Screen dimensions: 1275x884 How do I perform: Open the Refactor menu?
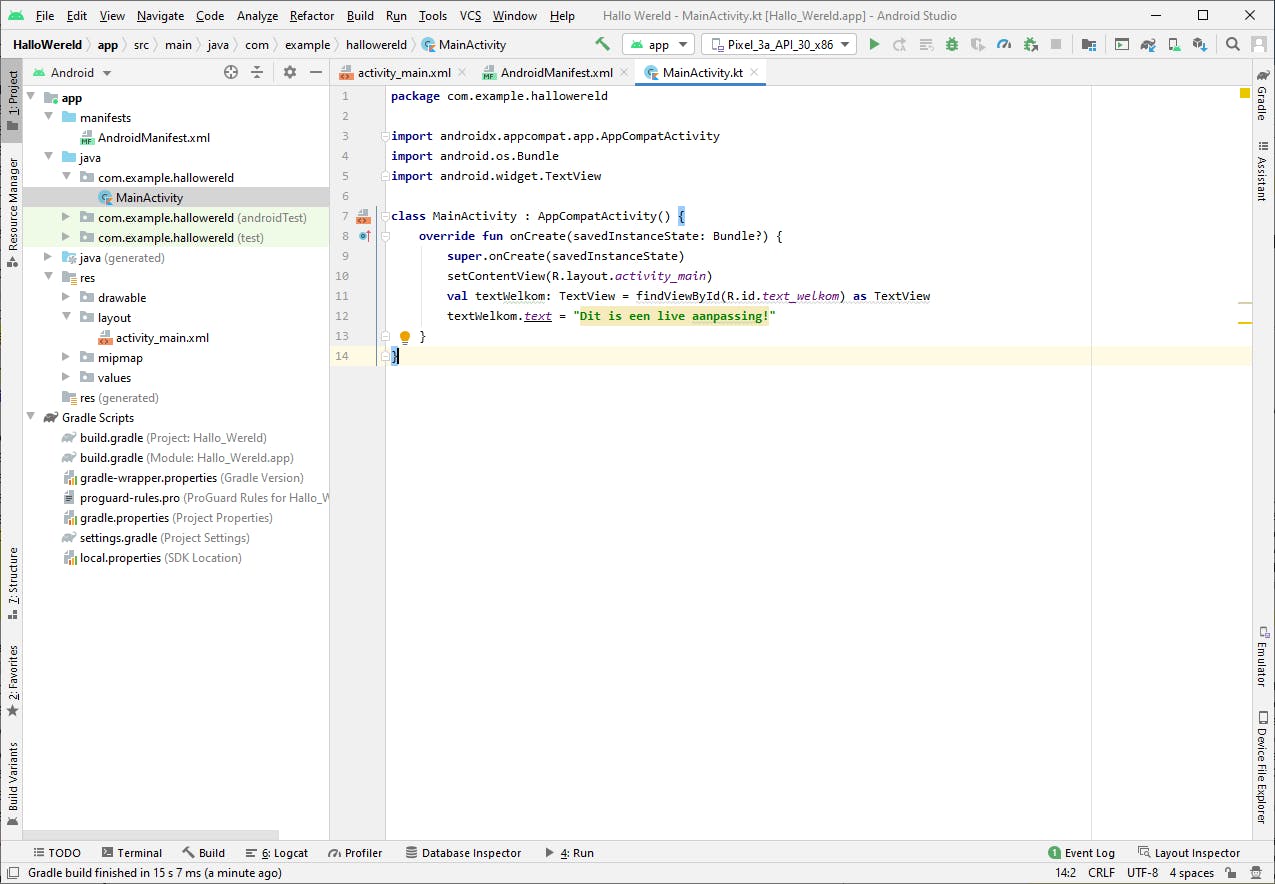coord(312,16)
